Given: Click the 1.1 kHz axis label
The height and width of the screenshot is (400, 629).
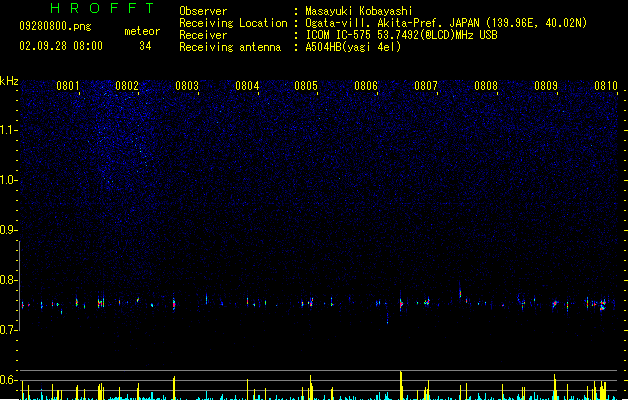Looking at the screenshot, I should tap(9, 130).
